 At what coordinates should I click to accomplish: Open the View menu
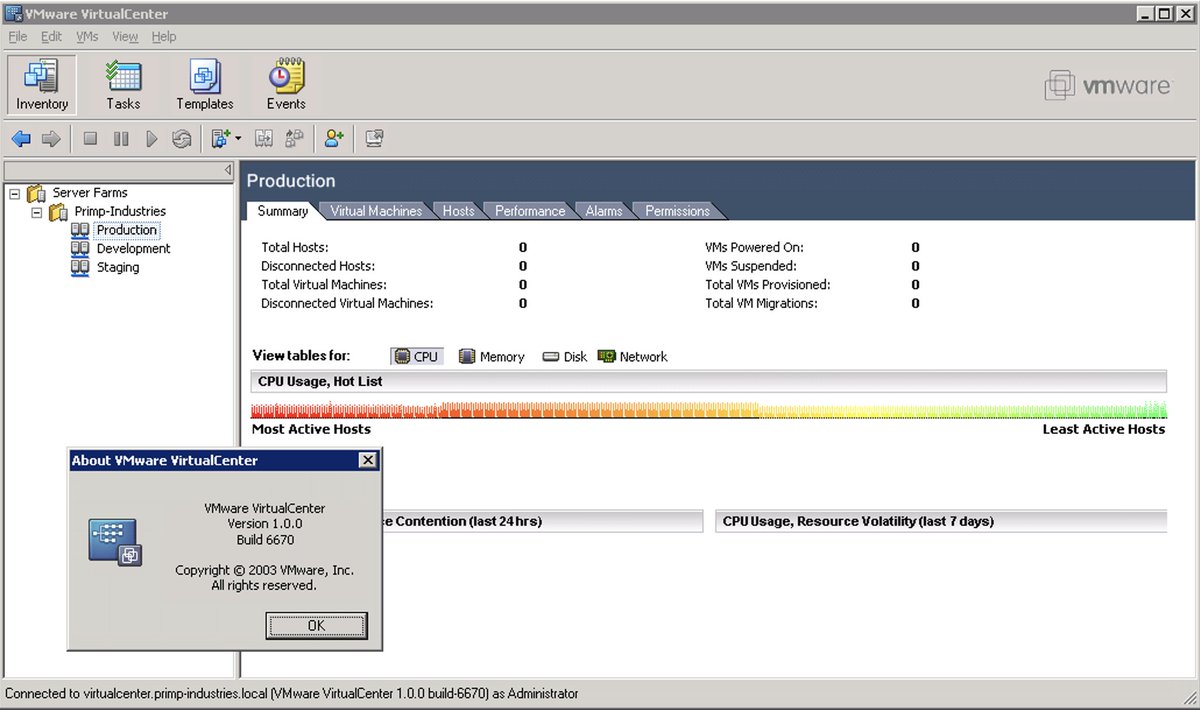click(x=125, y=37)
